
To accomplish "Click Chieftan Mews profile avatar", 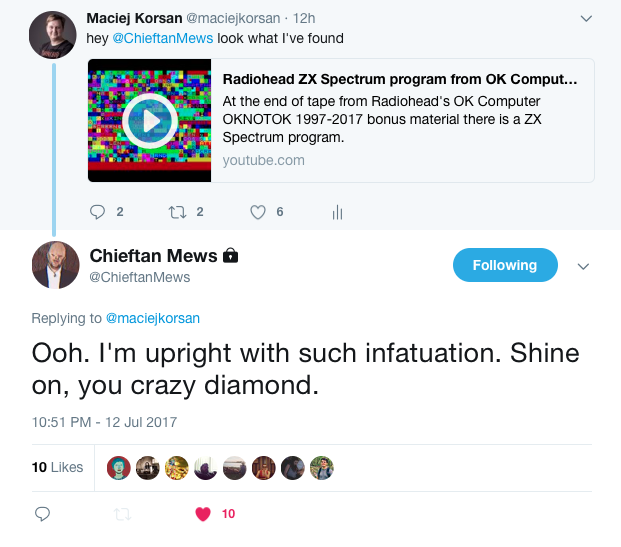I will coord(55,265).
